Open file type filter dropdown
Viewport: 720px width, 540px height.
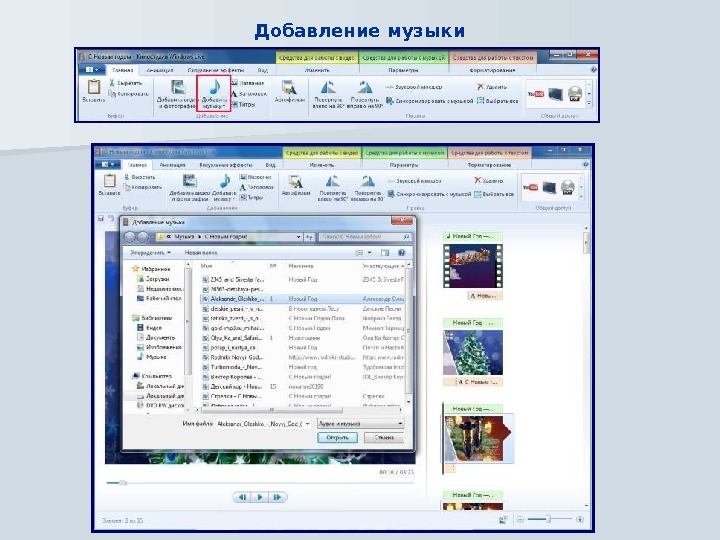coord(360,424)
